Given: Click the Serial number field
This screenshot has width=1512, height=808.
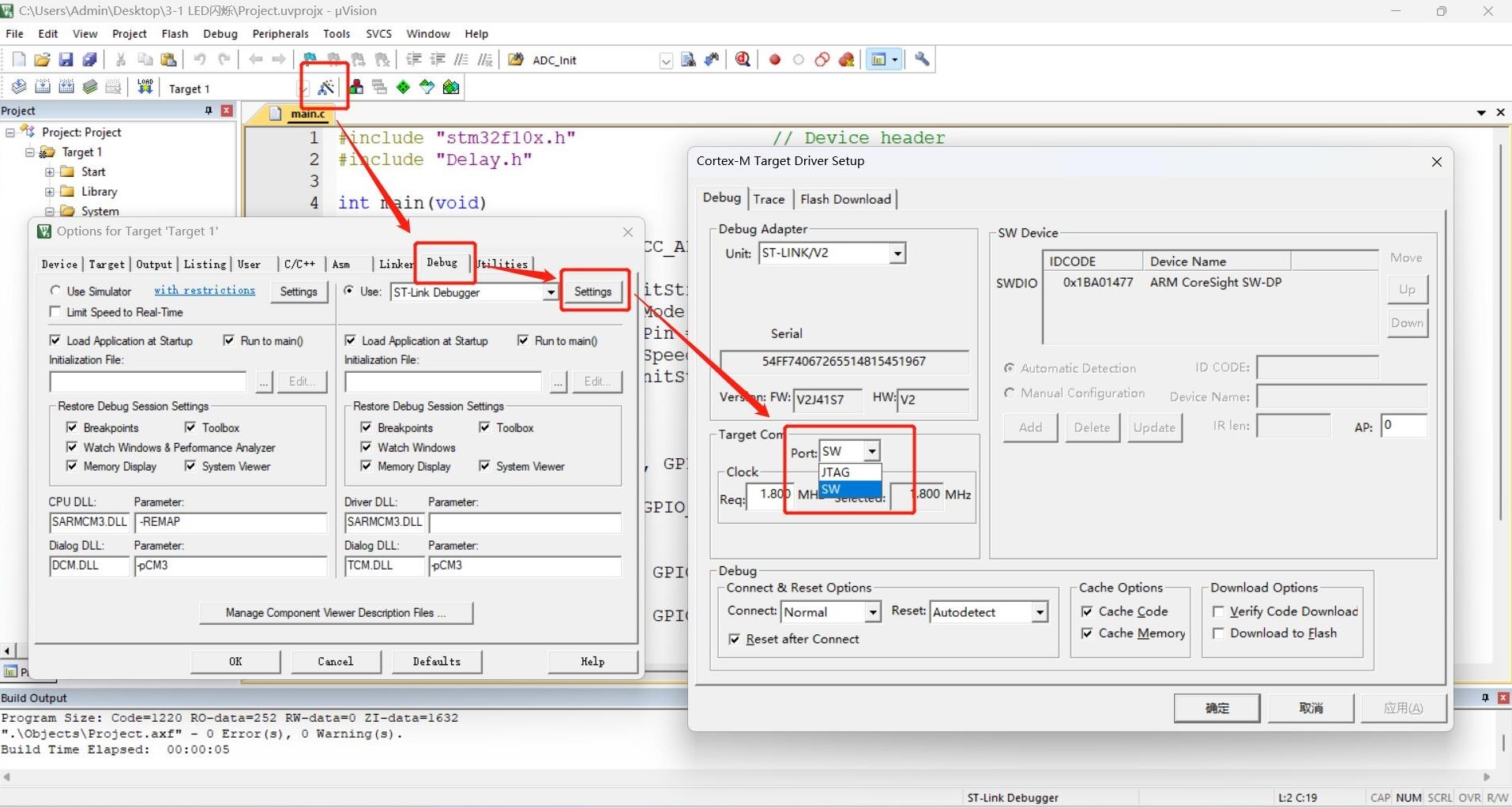Looking at the screenshot, I should [x=844, y=362].
